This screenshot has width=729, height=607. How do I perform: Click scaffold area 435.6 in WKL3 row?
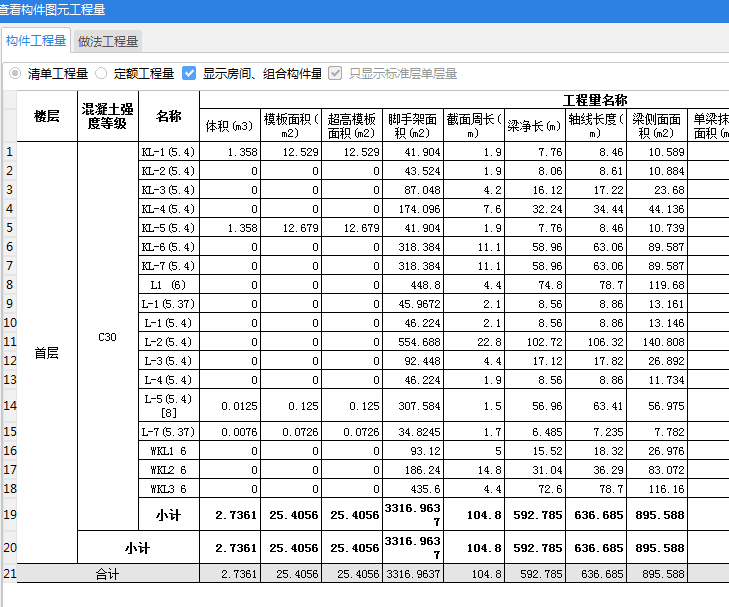(412, 489)
